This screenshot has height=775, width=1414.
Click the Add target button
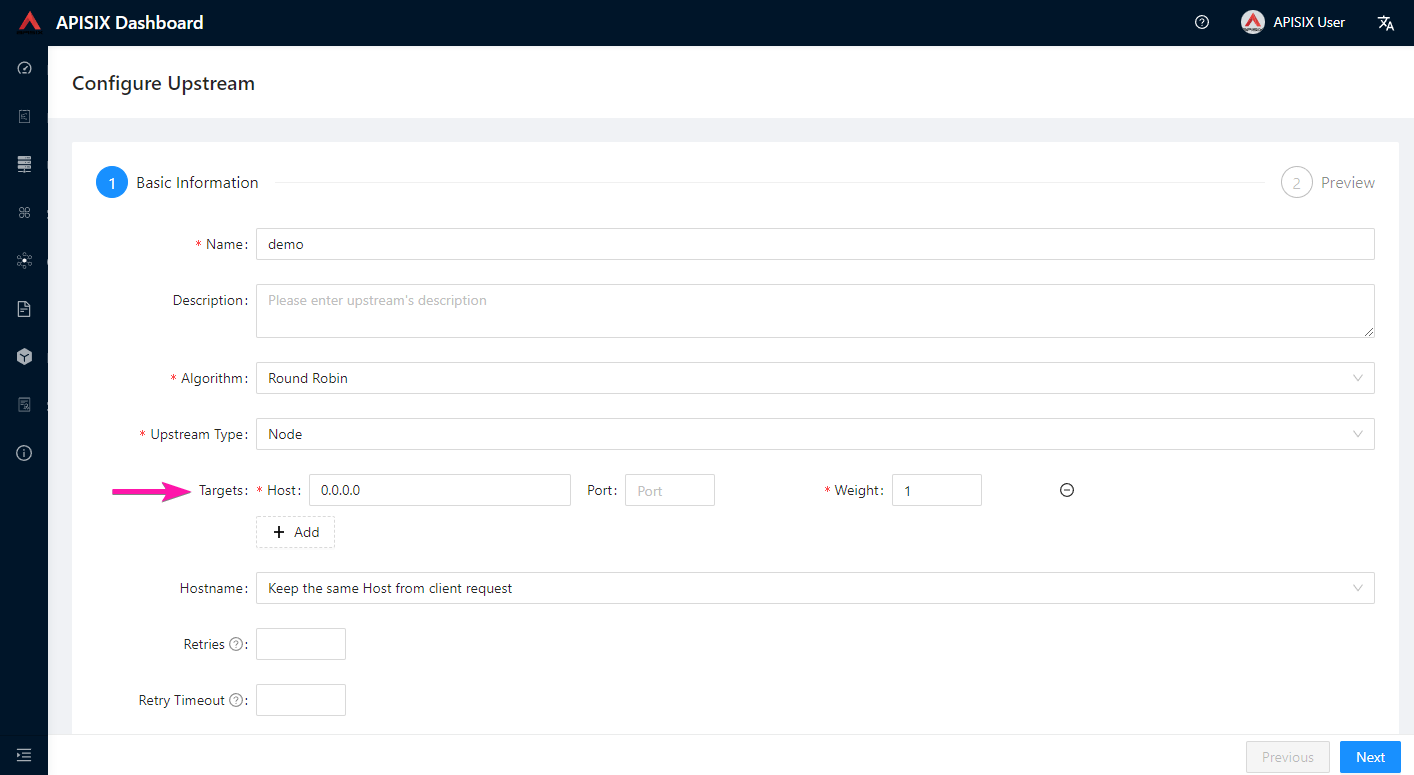(295, 532)
